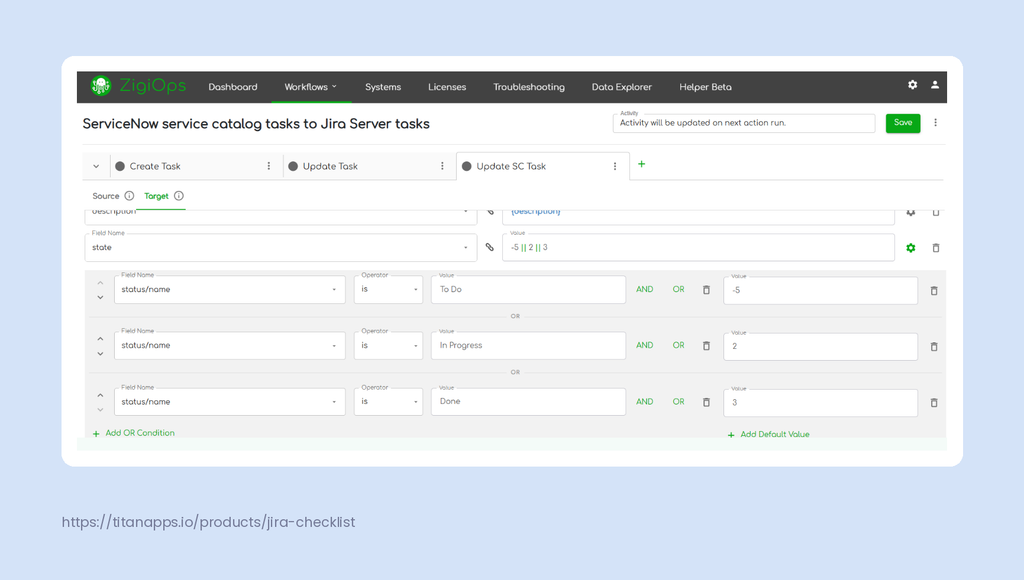
Task: Click the ZigiOps logo
Action: point(138,86)
